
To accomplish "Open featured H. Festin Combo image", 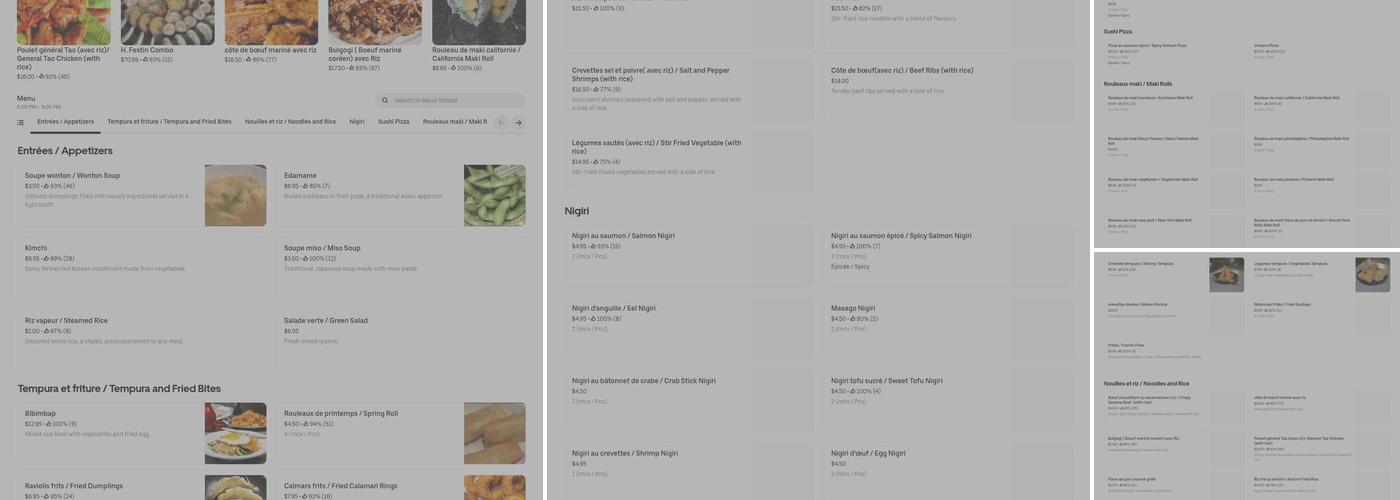I will coord(167,22).
